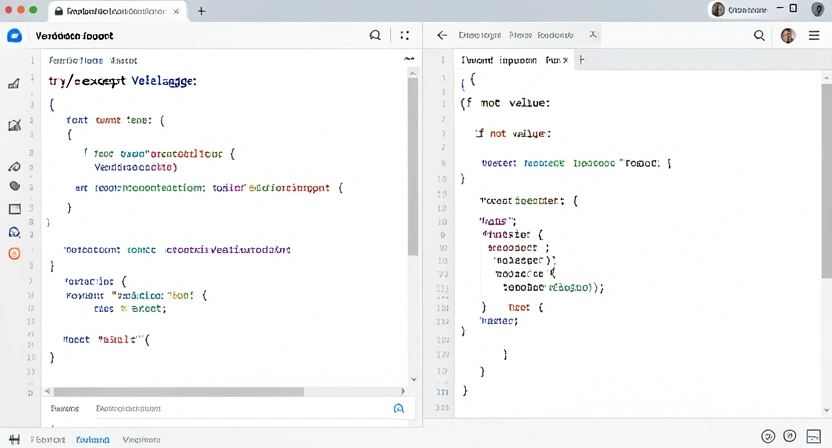This screenshot has height=448, width=832.
Task: Click the horizontal scrollbar thumb under the left editor
Action: [x=178, y=392]
